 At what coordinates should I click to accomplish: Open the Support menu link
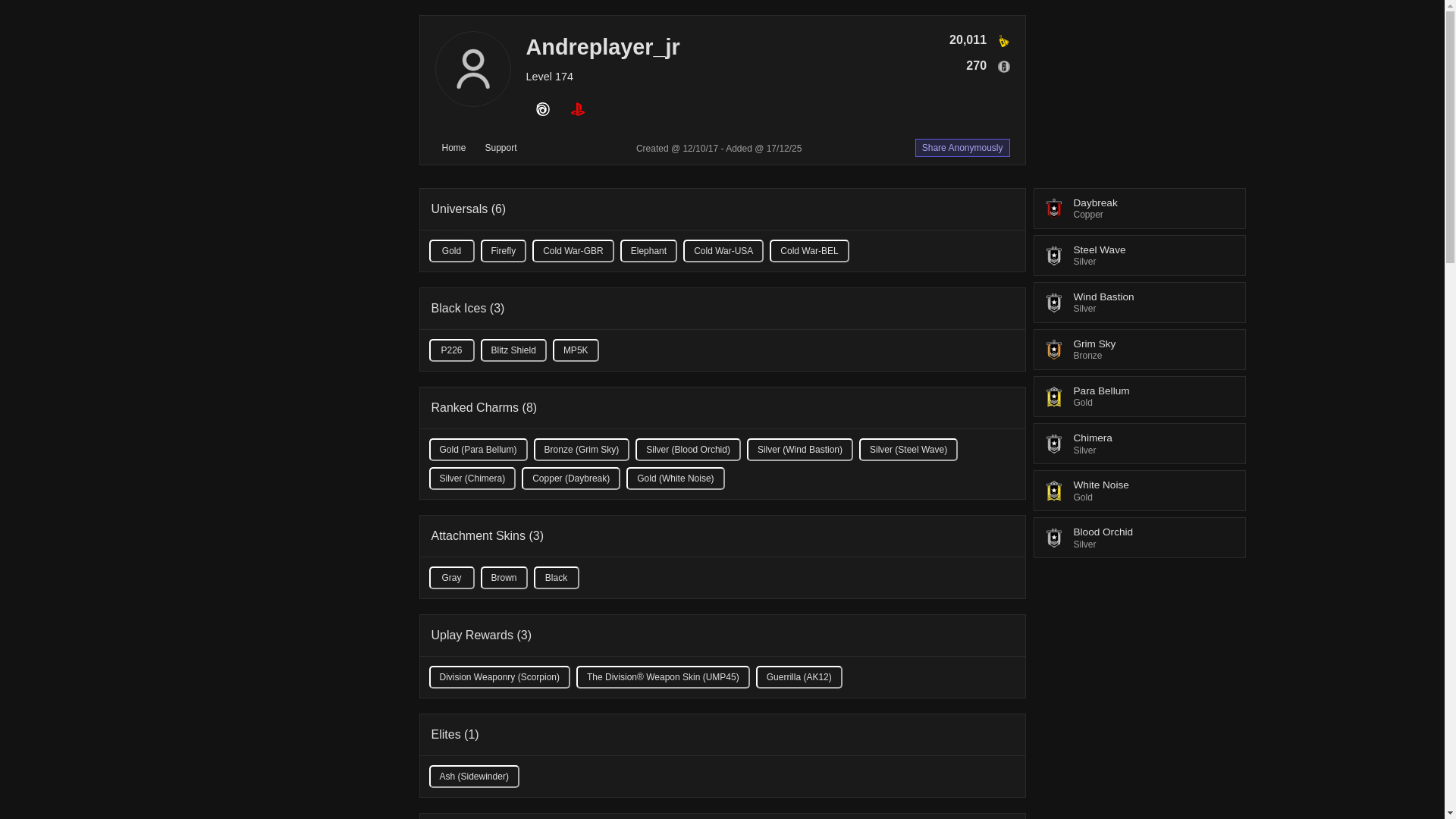tap(500, 148)
